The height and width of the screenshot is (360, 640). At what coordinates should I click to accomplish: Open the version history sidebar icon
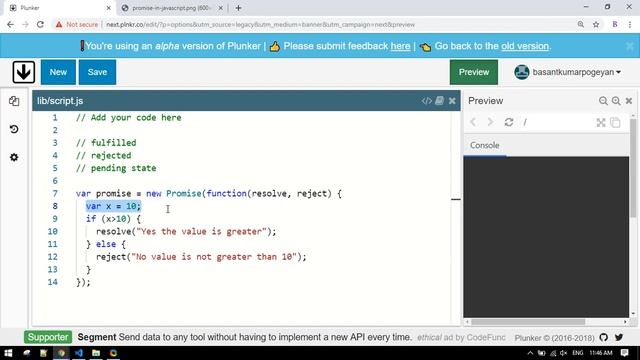click(x=14, y=129)
